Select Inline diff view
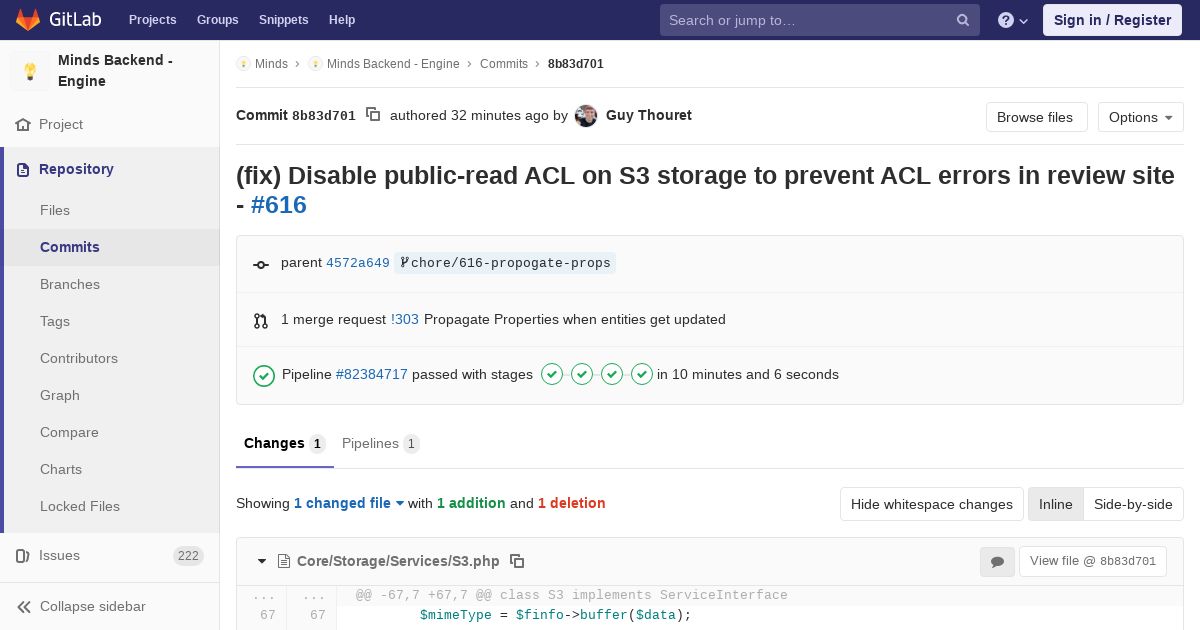 pyautogui.click(x=1055, y=504)
